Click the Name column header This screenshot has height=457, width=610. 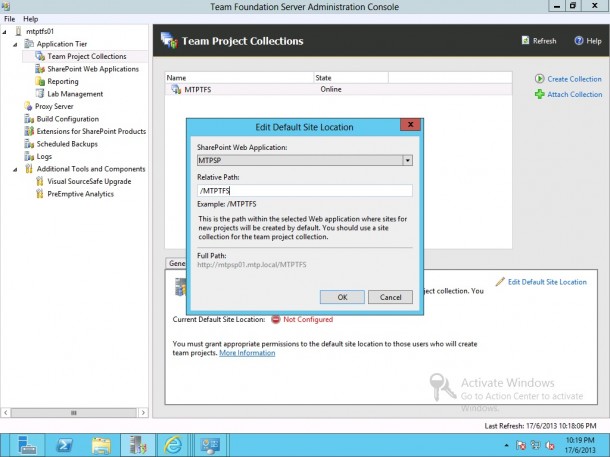pos(239,78)
